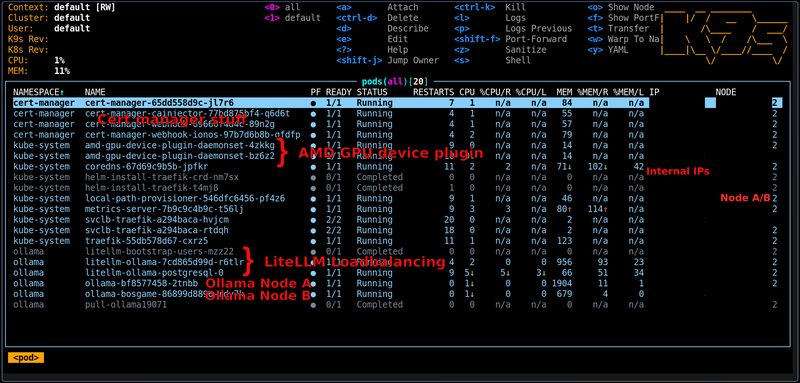Click the port-forward dot in the litellm-ollama-postgresql-0 row
The height and width of the screenshot is (383, 800).
313,273
